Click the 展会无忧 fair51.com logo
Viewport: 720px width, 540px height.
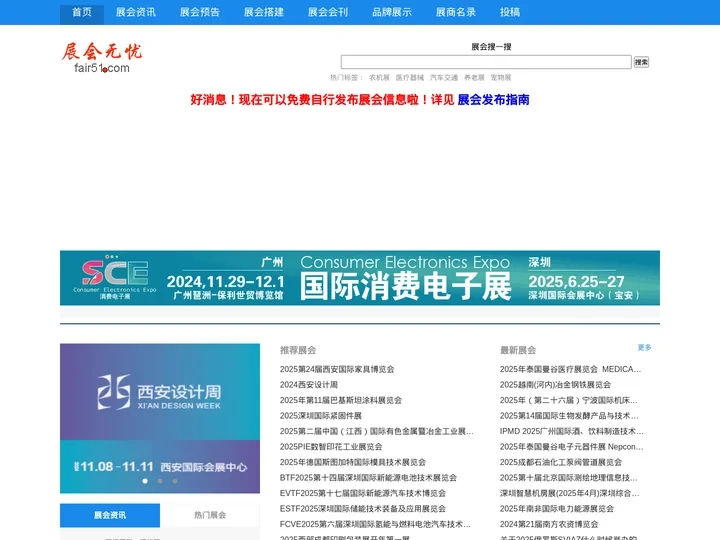click(x=102, y=58)
